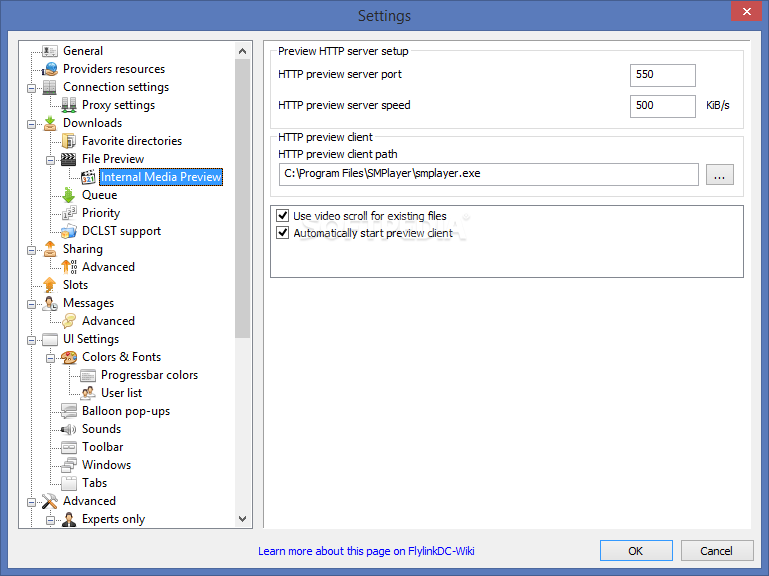
Task: Collapse the File Preview tree node
Action: (51, 160)
